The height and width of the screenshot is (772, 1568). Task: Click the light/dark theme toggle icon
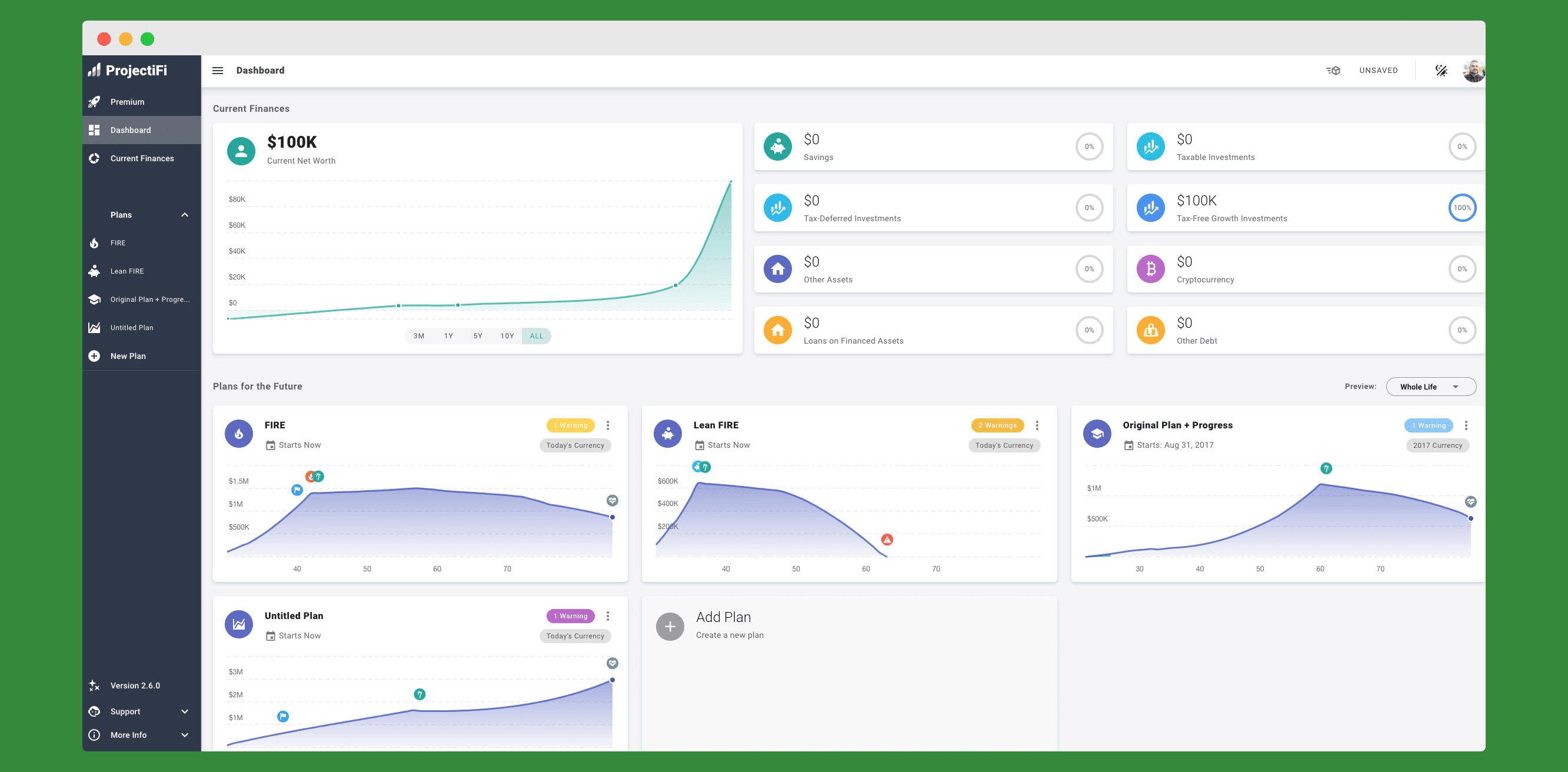click(x=1441, y=71)
